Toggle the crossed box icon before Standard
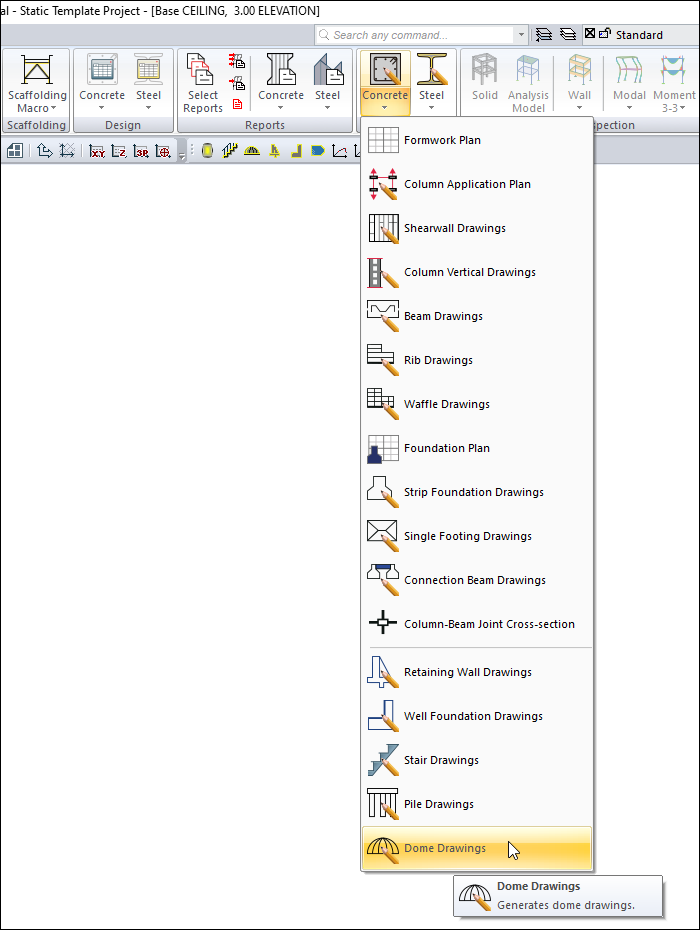The image size is (700, 930). pos(590,34)
